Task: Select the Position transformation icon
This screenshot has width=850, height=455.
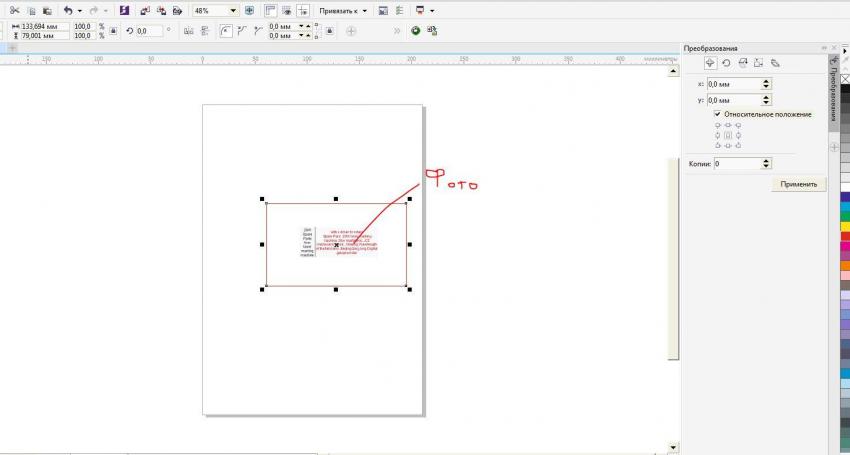Action: coord(710,63)
